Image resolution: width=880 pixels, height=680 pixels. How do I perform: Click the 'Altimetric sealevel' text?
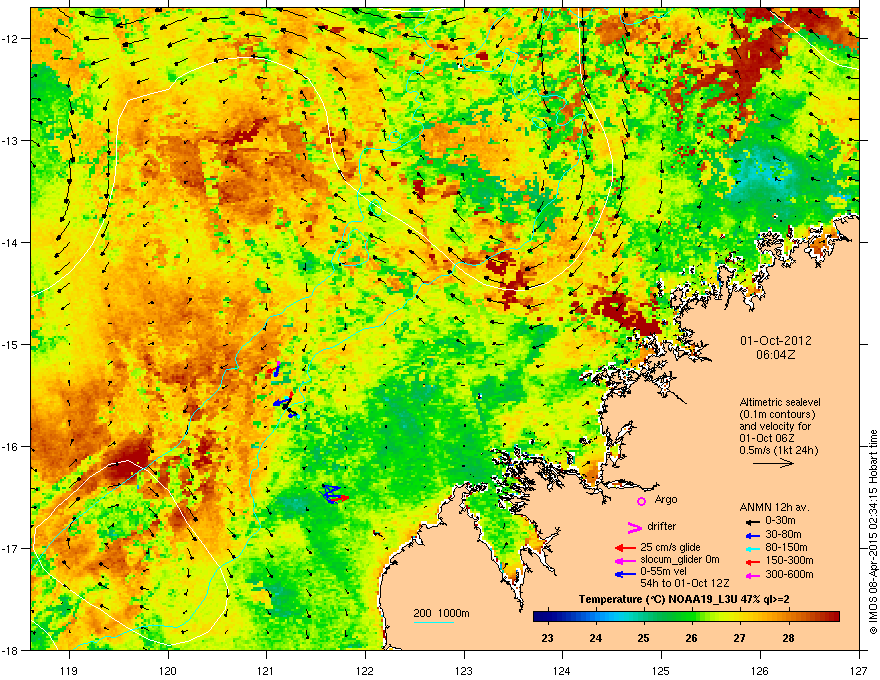780,402
